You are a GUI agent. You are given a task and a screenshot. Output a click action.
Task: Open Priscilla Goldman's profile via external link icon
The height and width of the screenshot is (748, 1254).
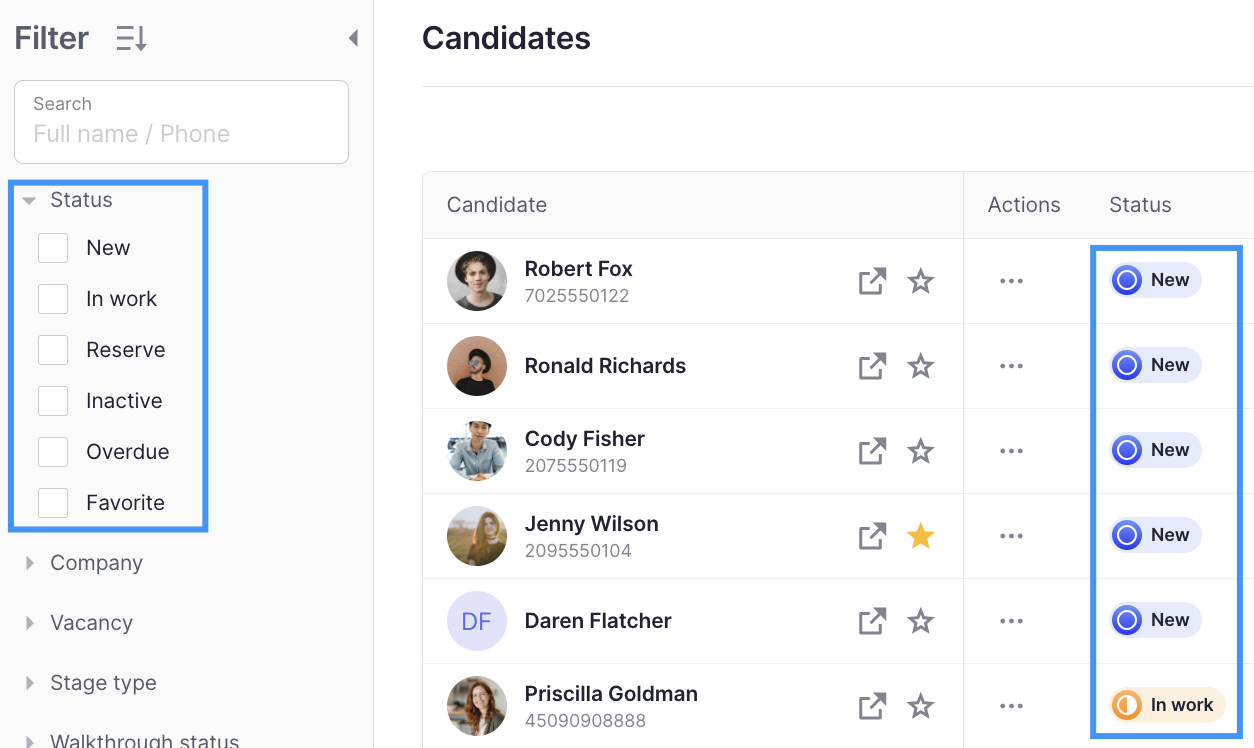click(x=871, y=706)
